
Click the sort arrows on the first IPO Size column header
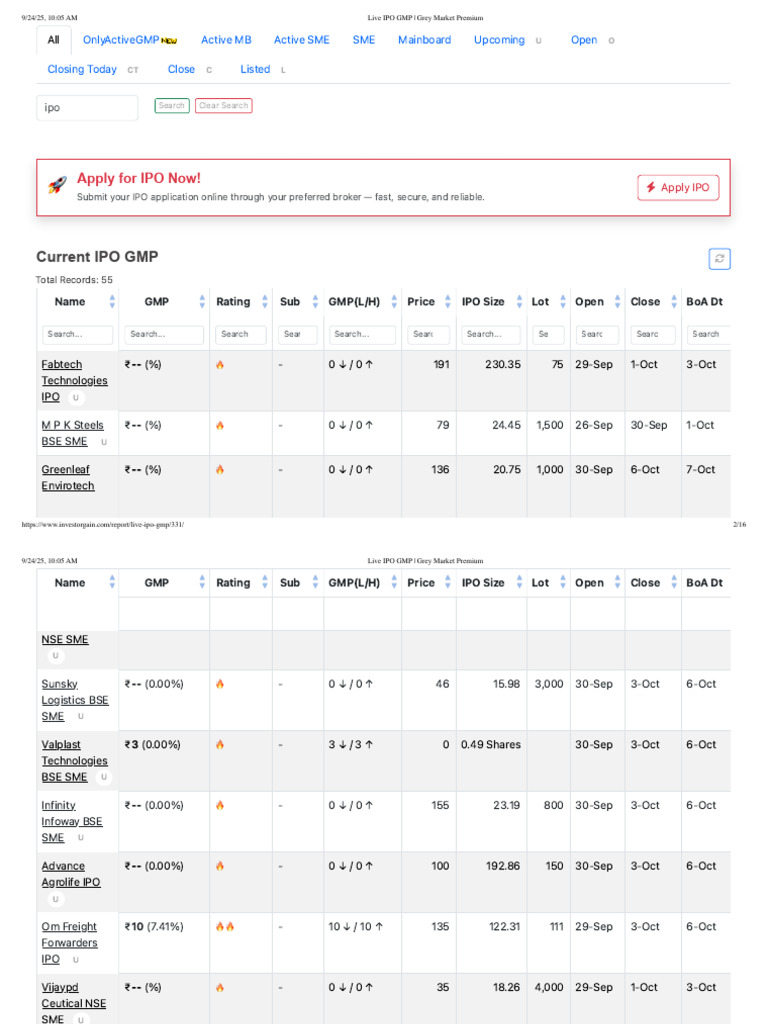(x=519, y=302)
